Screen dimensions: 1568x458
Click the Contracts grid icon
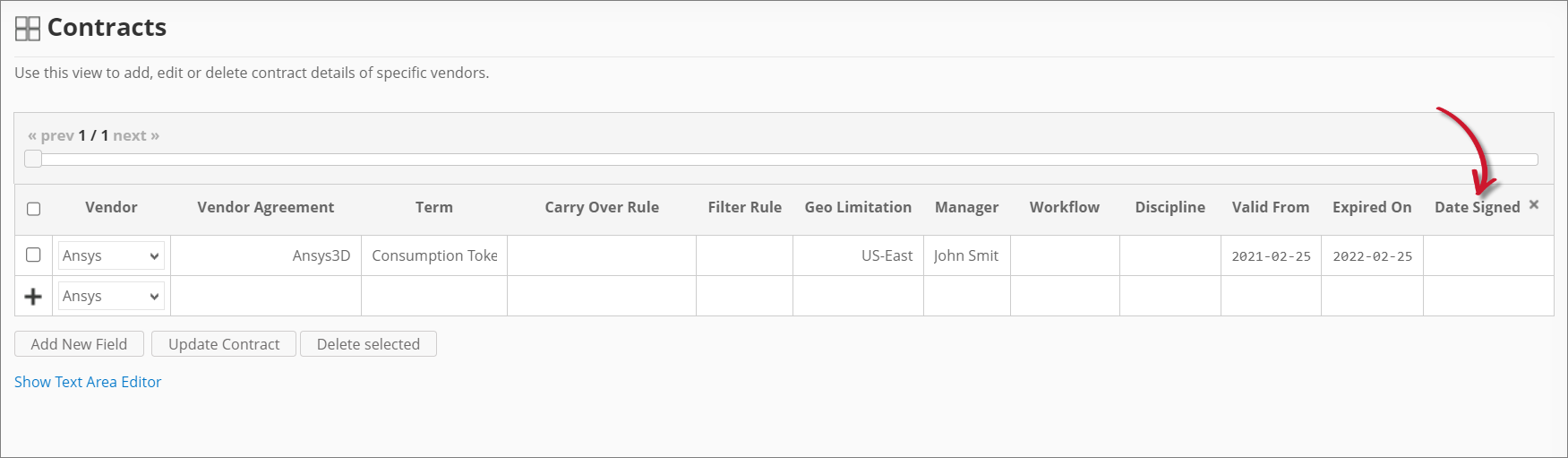click(x=28, y=29)
